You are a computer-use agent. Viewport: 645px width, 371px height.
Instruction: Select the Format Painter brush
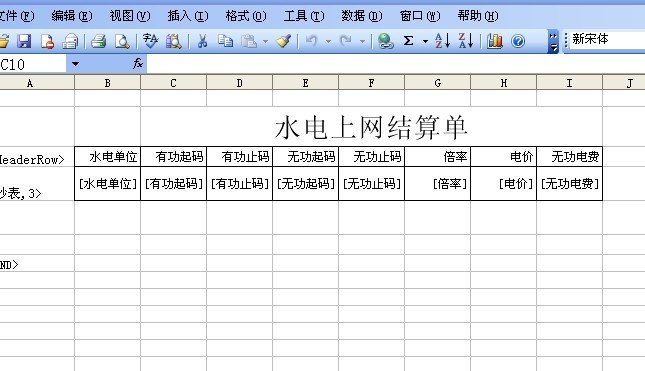[x=283, y=41]
